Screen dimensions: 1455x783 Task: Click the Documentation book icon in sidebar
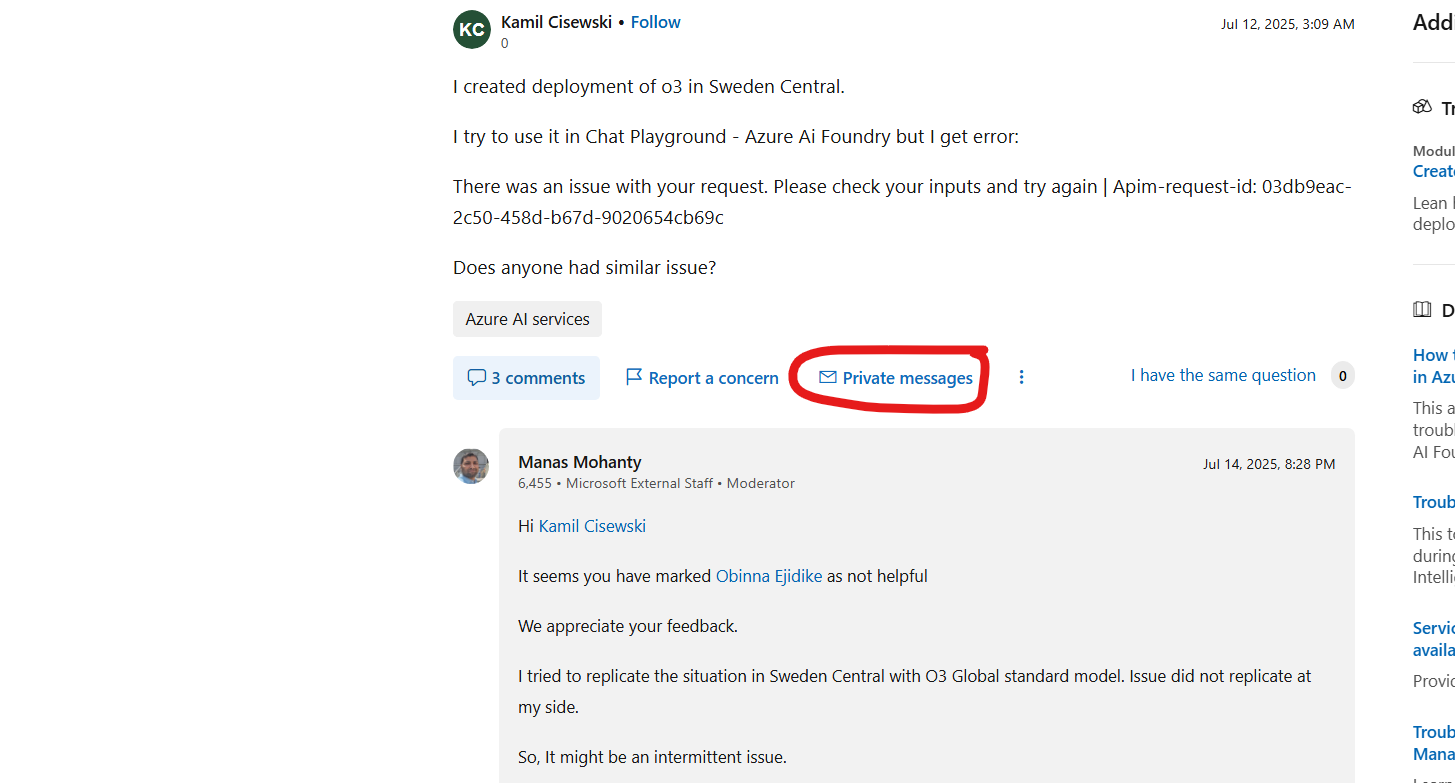(x=1422, y=309)
